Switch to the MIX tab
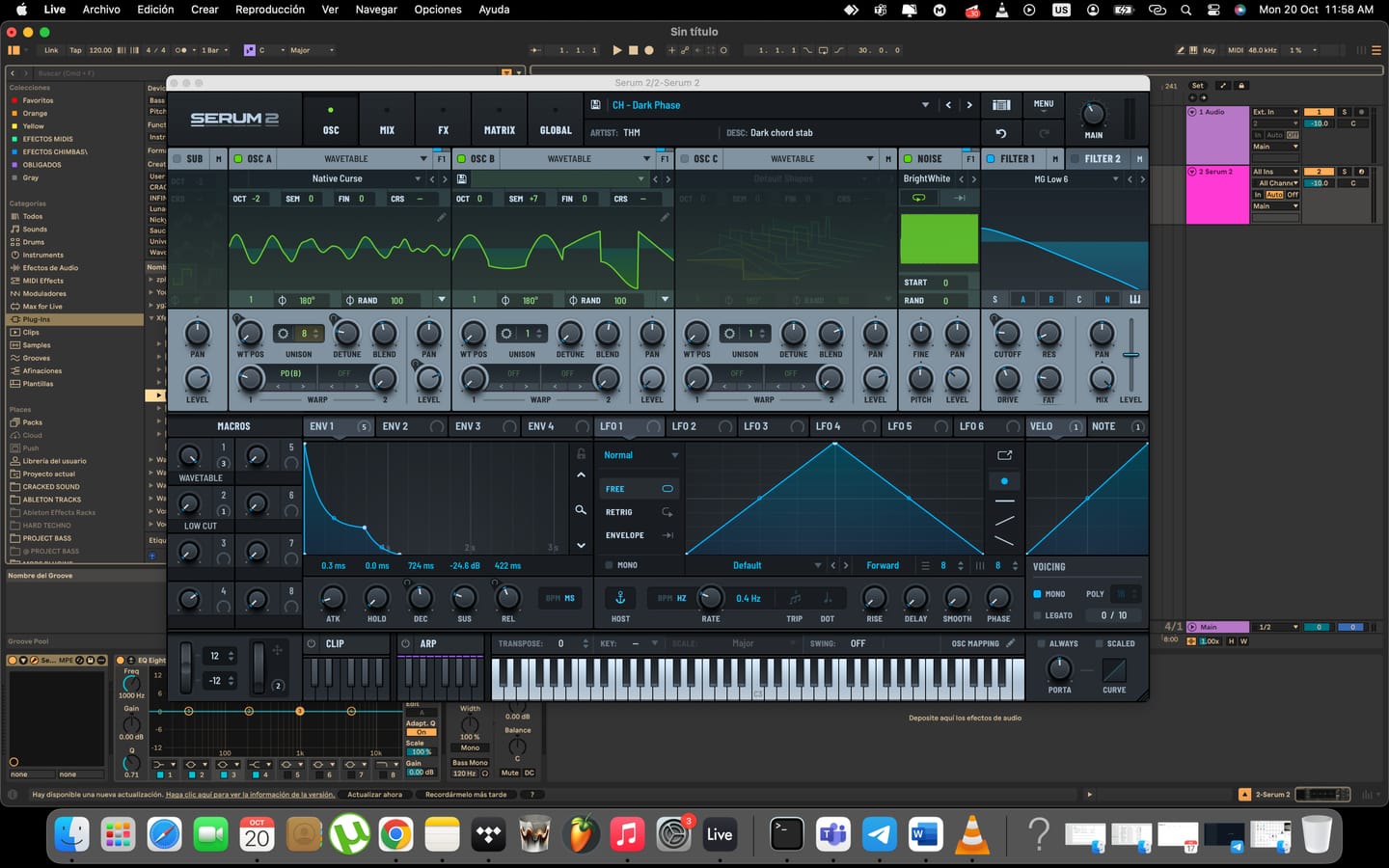 [387, 120]
